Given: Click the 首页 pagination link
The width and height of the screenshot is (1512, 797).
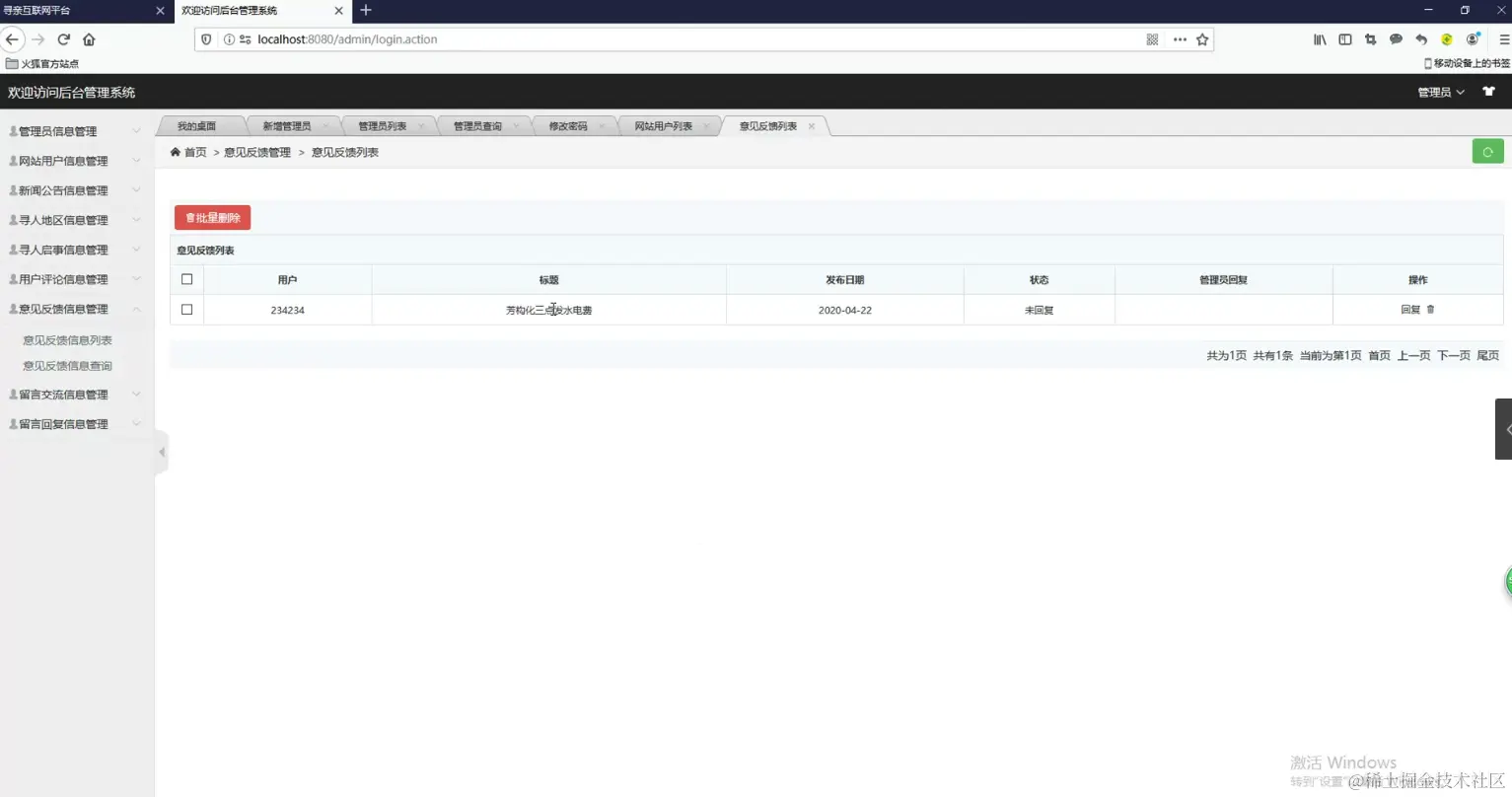Looking at the screenshot, I should coord(1379,355).
